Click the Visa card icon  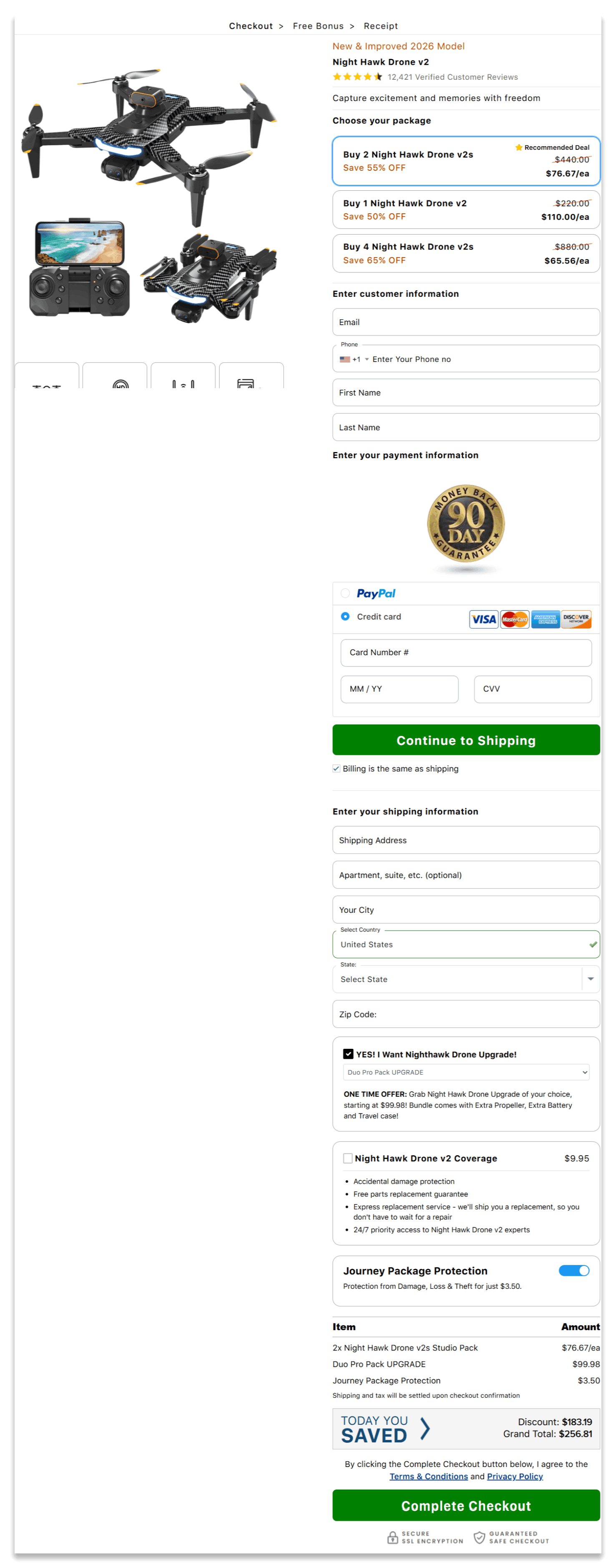coord(483,619)
